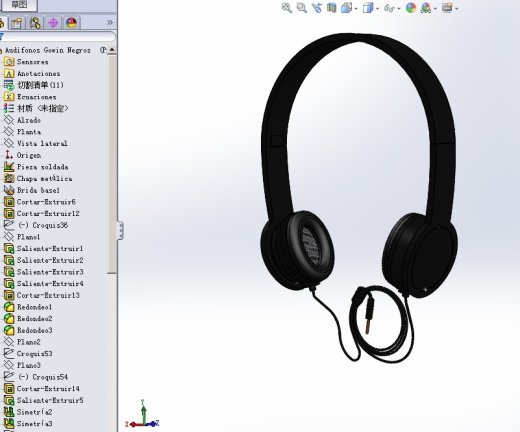Select the Saliente-Extruir4 feature
Viewport: 520px width, 432px height.
pyautogui.click(x=50, y=284)
